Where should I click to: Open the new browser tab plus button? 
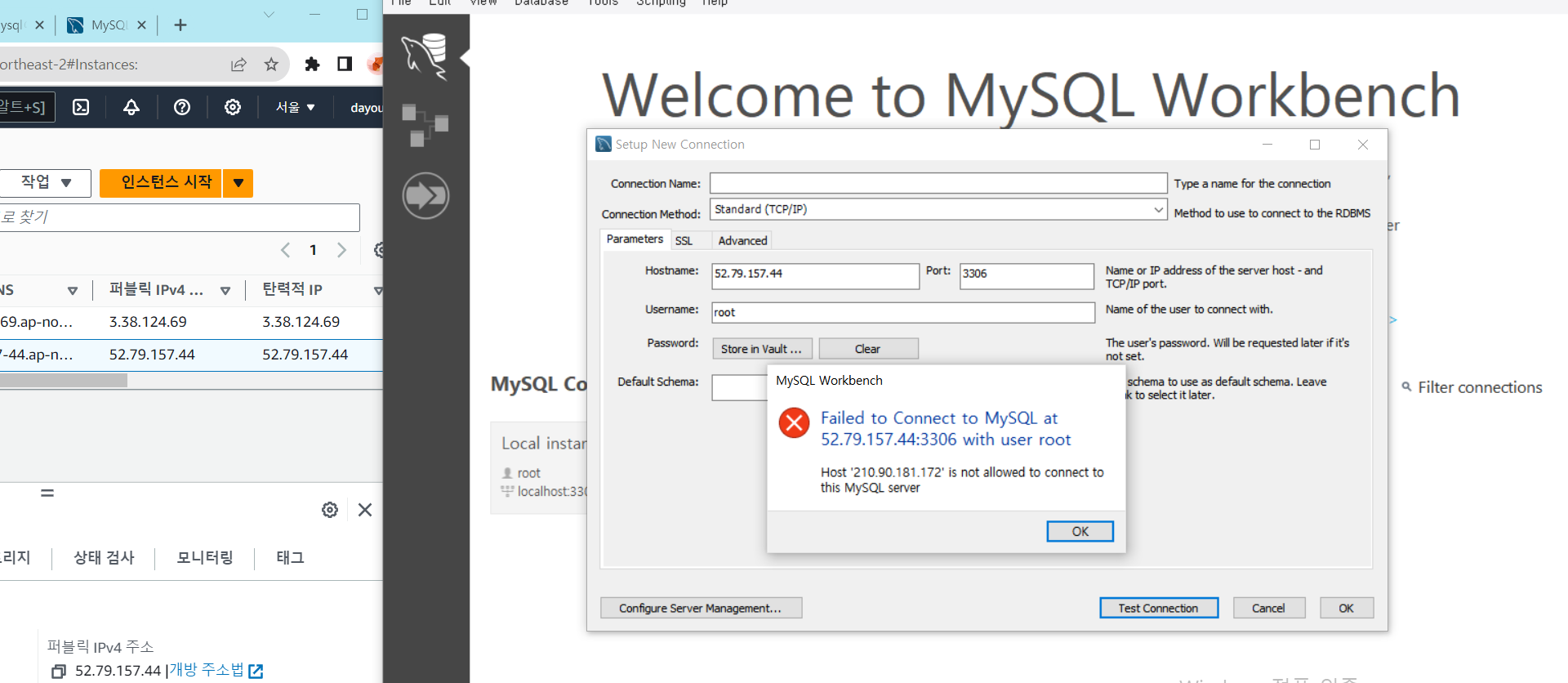click(180, 25)
